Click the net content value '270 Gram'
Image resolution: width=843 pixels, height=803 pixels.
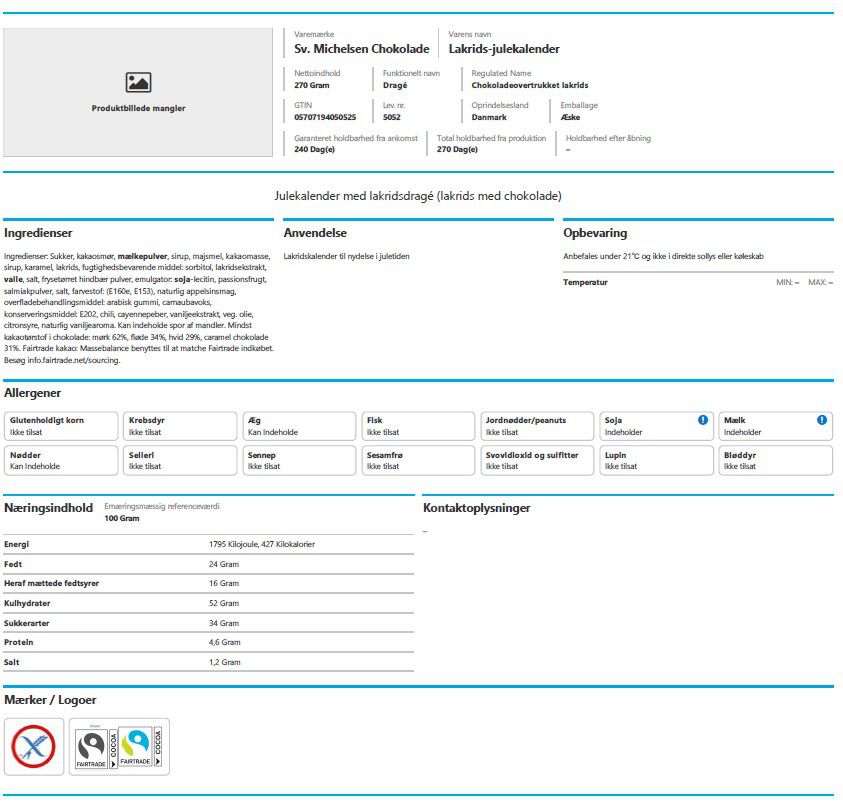tap(312, 85)
